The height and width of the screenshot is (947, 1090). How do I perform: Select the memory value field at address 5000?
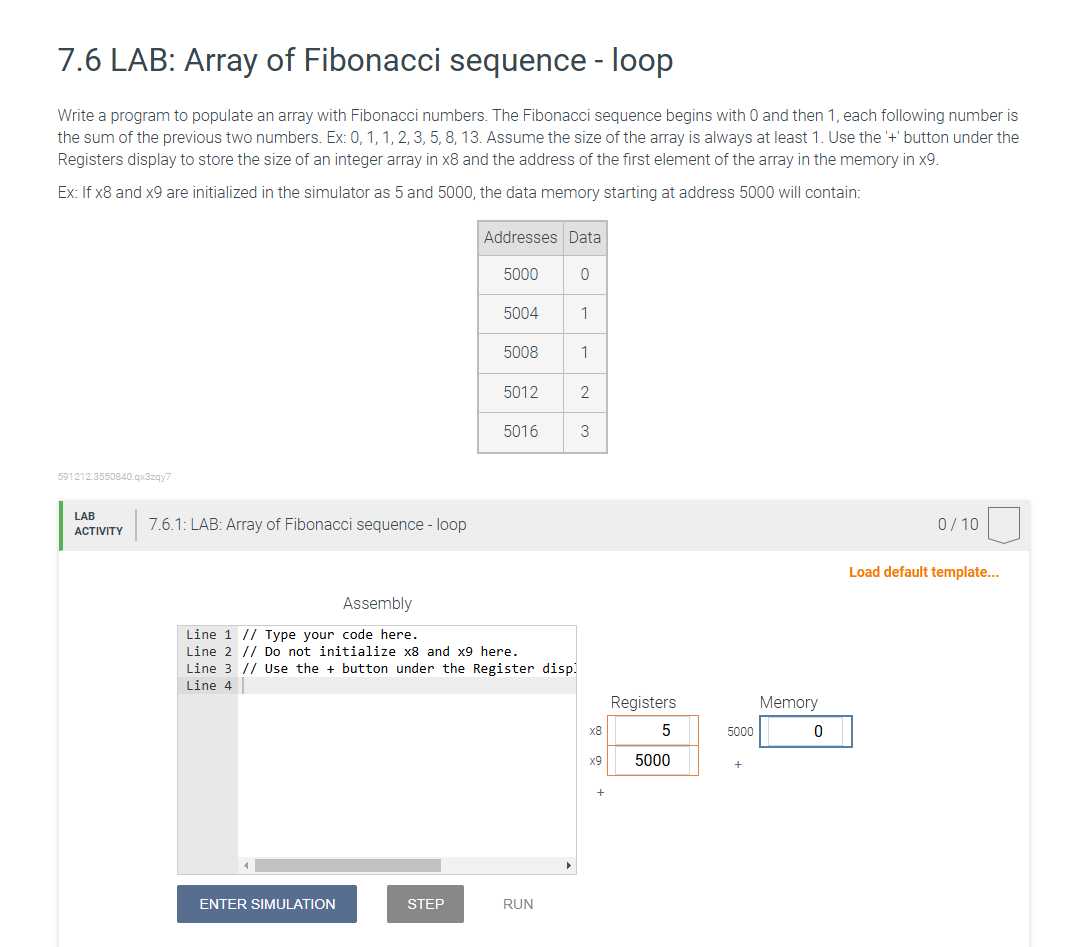[x=806, y=731]
